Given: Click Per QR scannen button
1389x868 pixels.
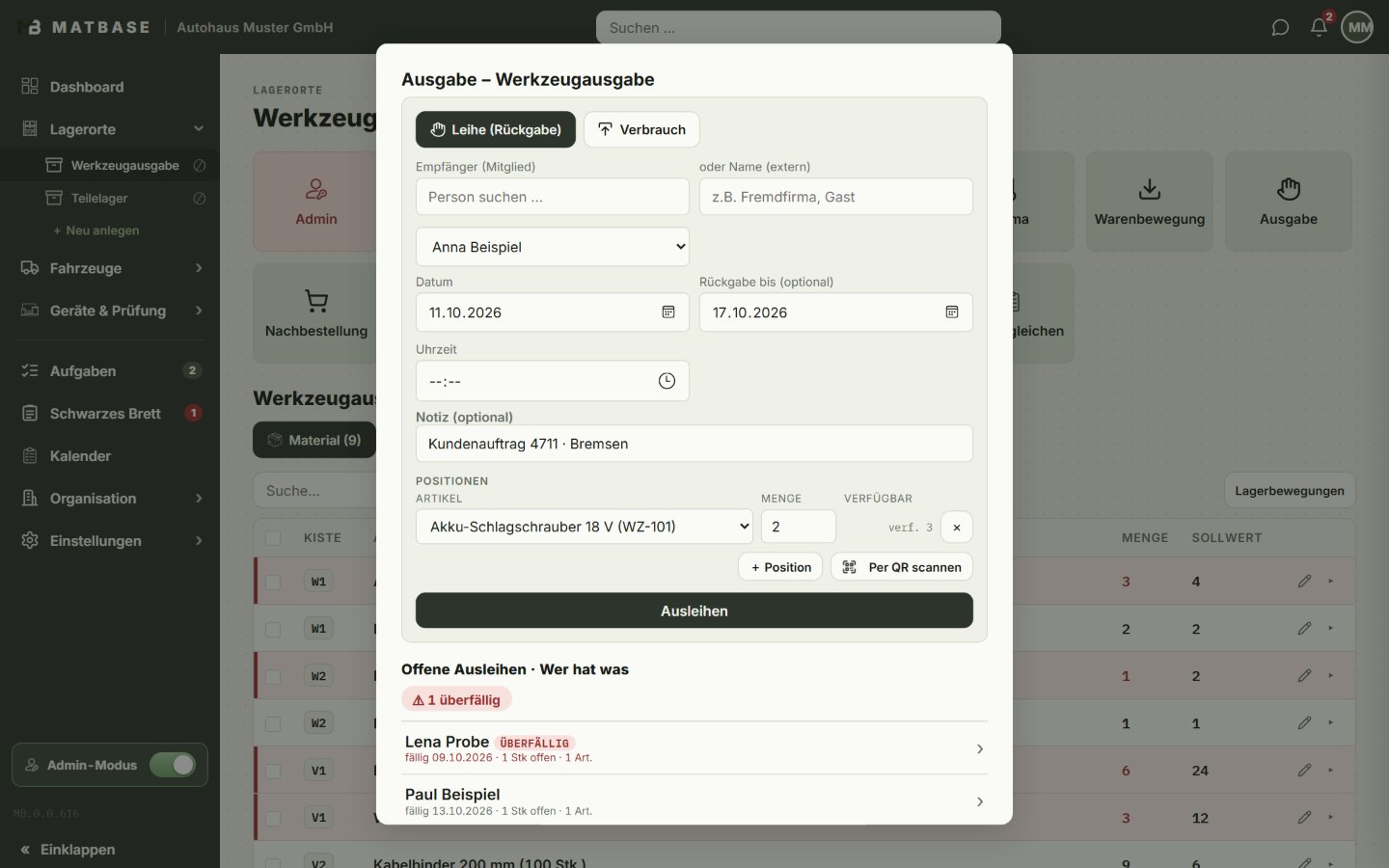Looking at the screenshot, I should click(x=902, y=567).
